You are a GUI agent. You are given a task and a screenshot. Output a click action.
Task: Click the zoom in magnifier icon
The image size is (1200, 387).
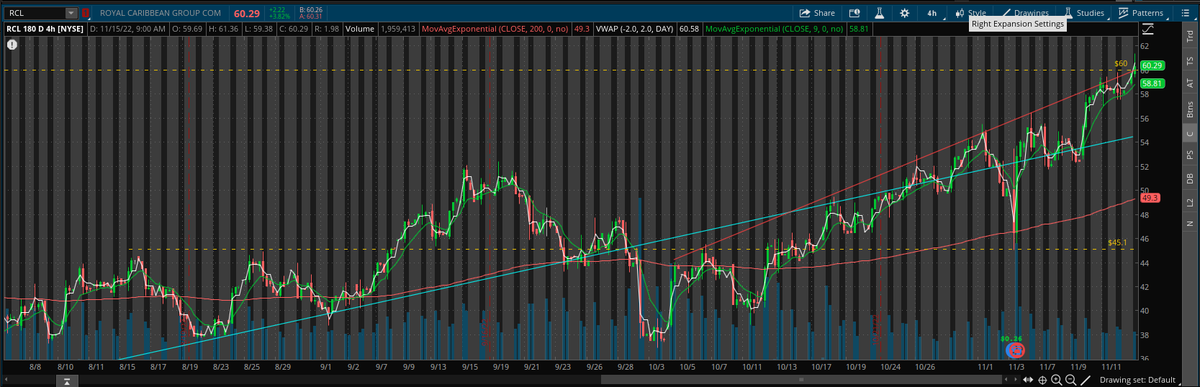(x=1056, y=381)
